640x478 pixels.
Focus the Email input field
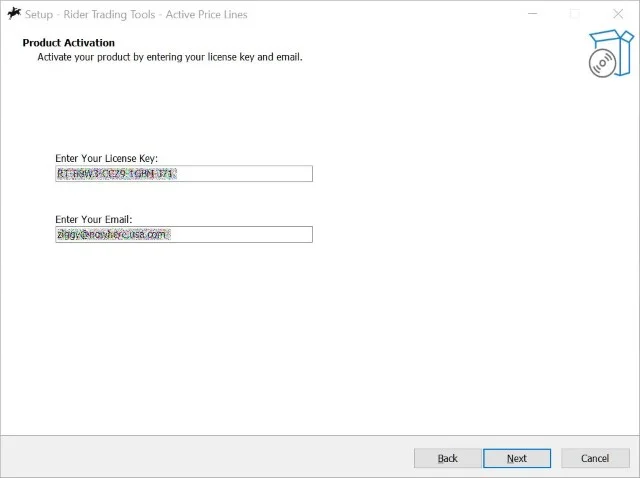click(184, 235)
